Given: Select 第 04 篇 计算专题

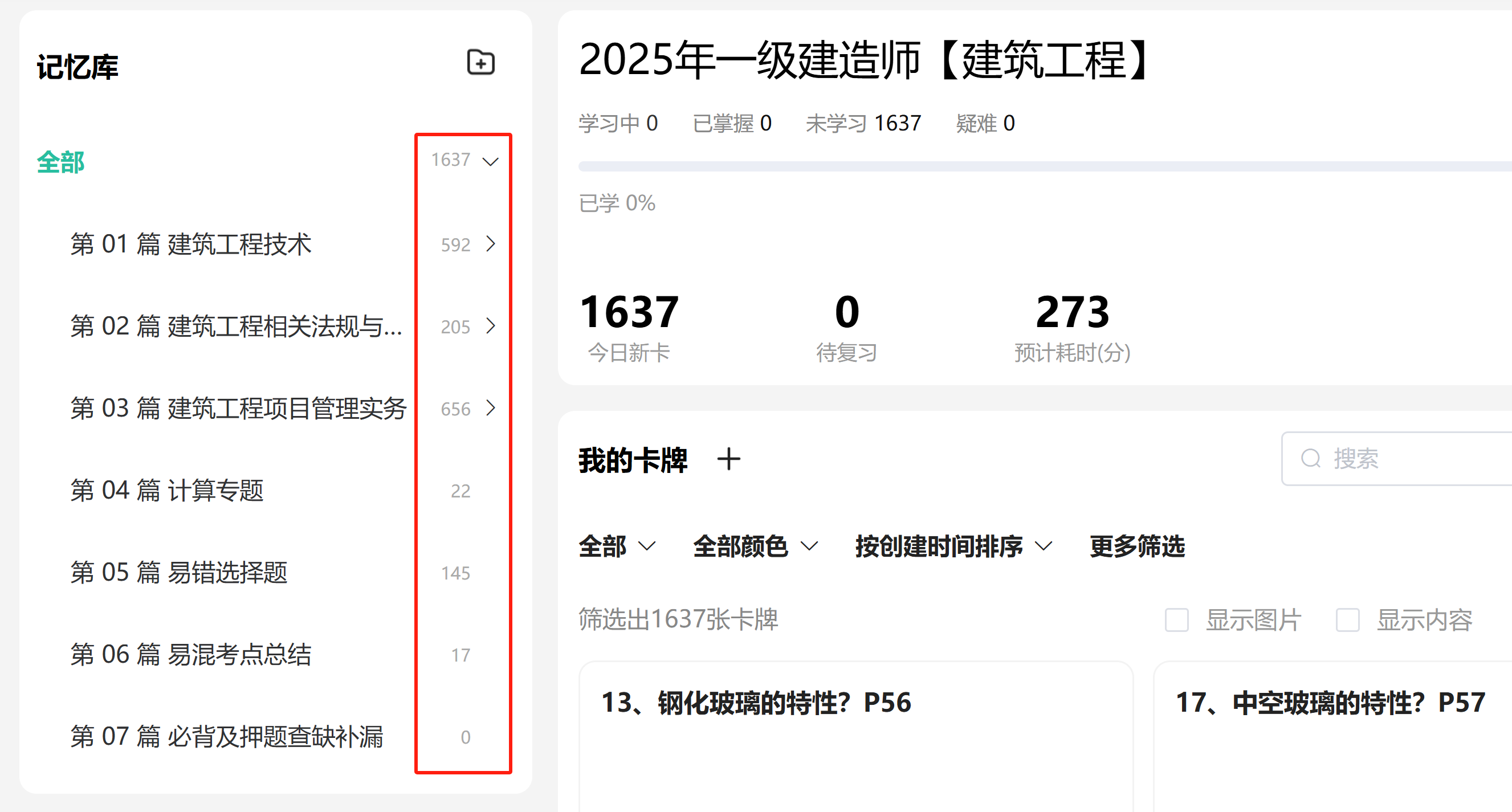Looking at the screenshot, I should (x=166, y=491).
